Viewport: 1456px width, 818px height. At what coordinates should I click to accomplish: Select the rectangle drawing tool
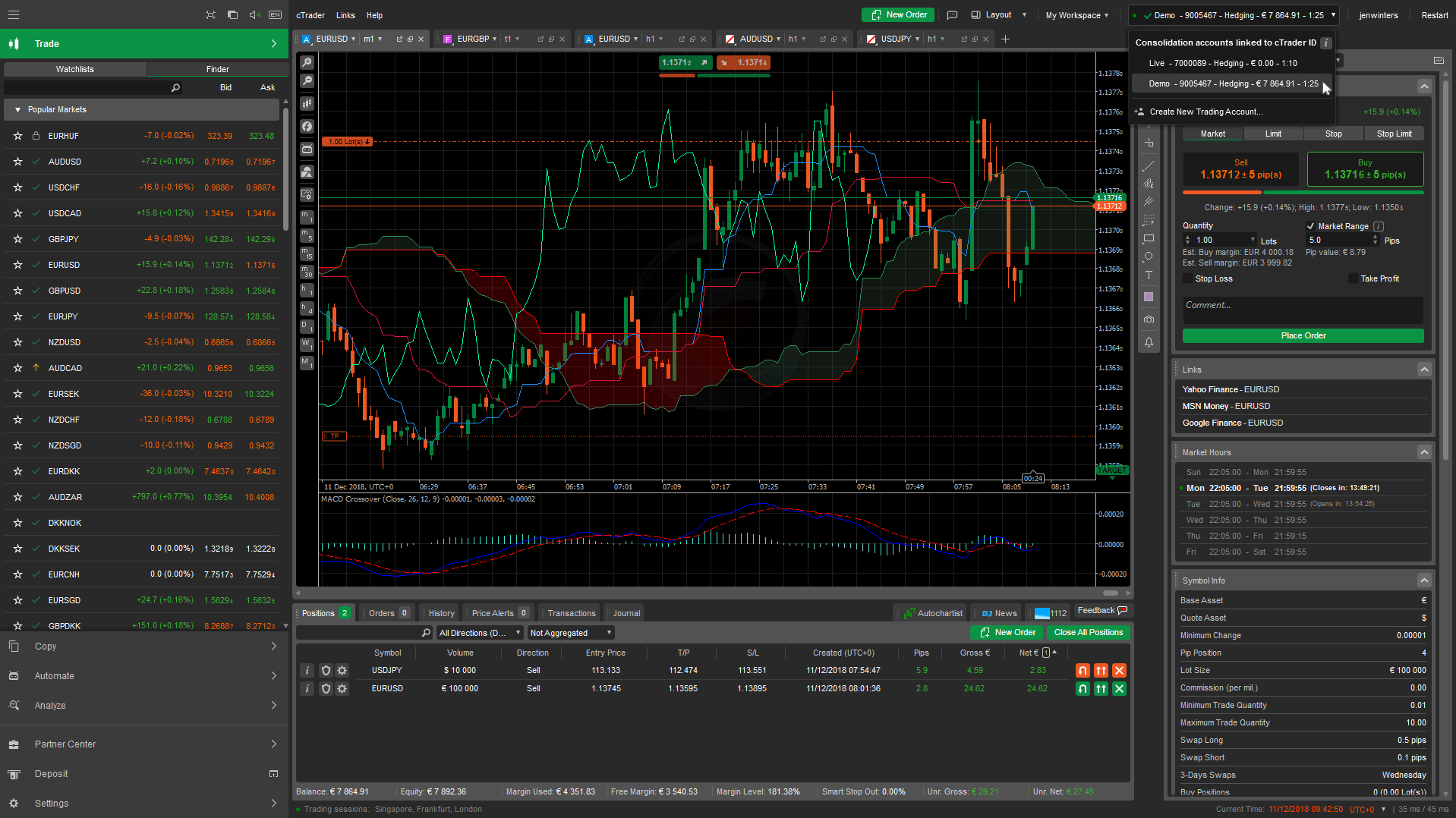pos(1149,238)
